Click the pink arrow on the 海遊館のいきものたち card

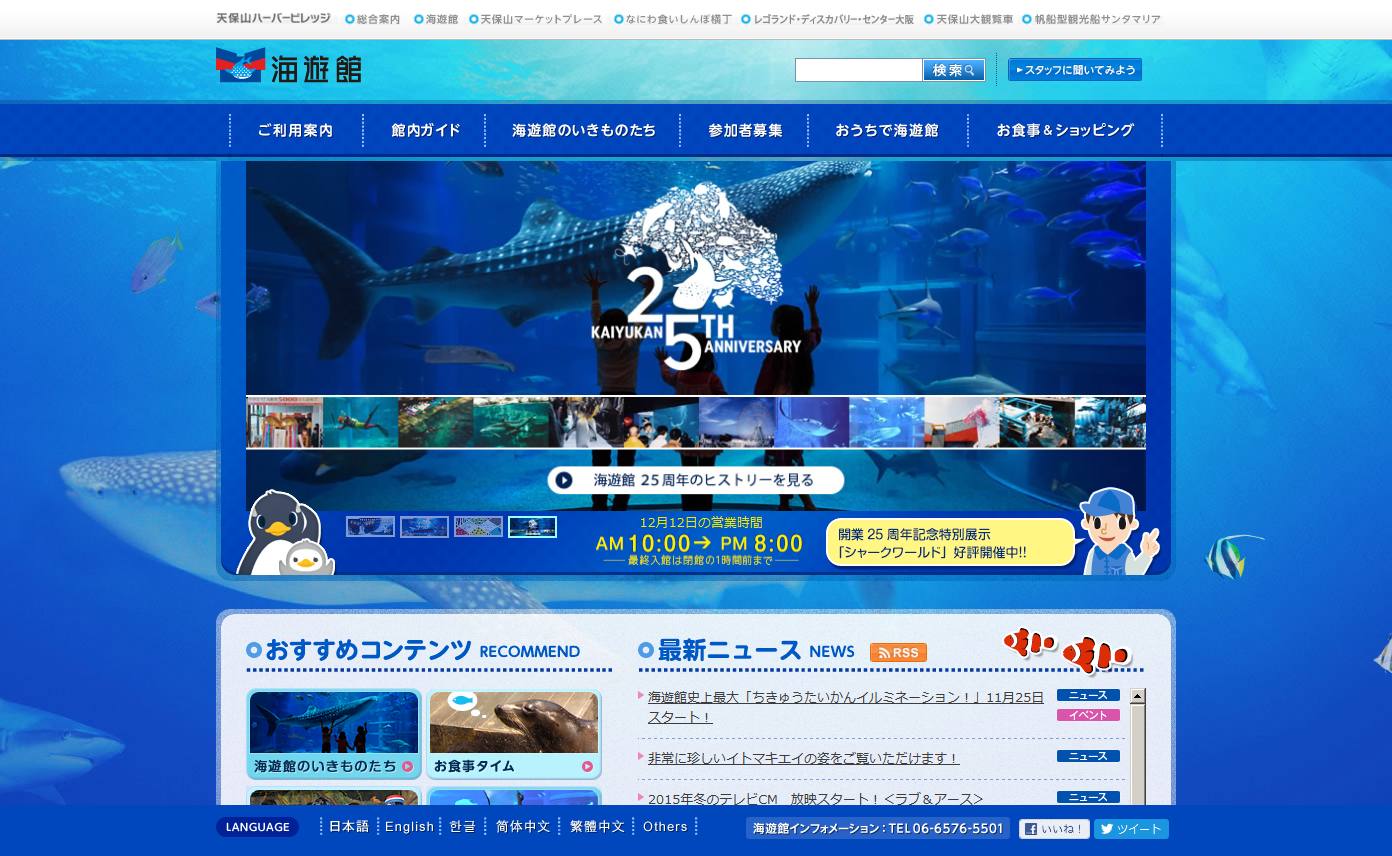pyautogui.click(x=407, y=767)
